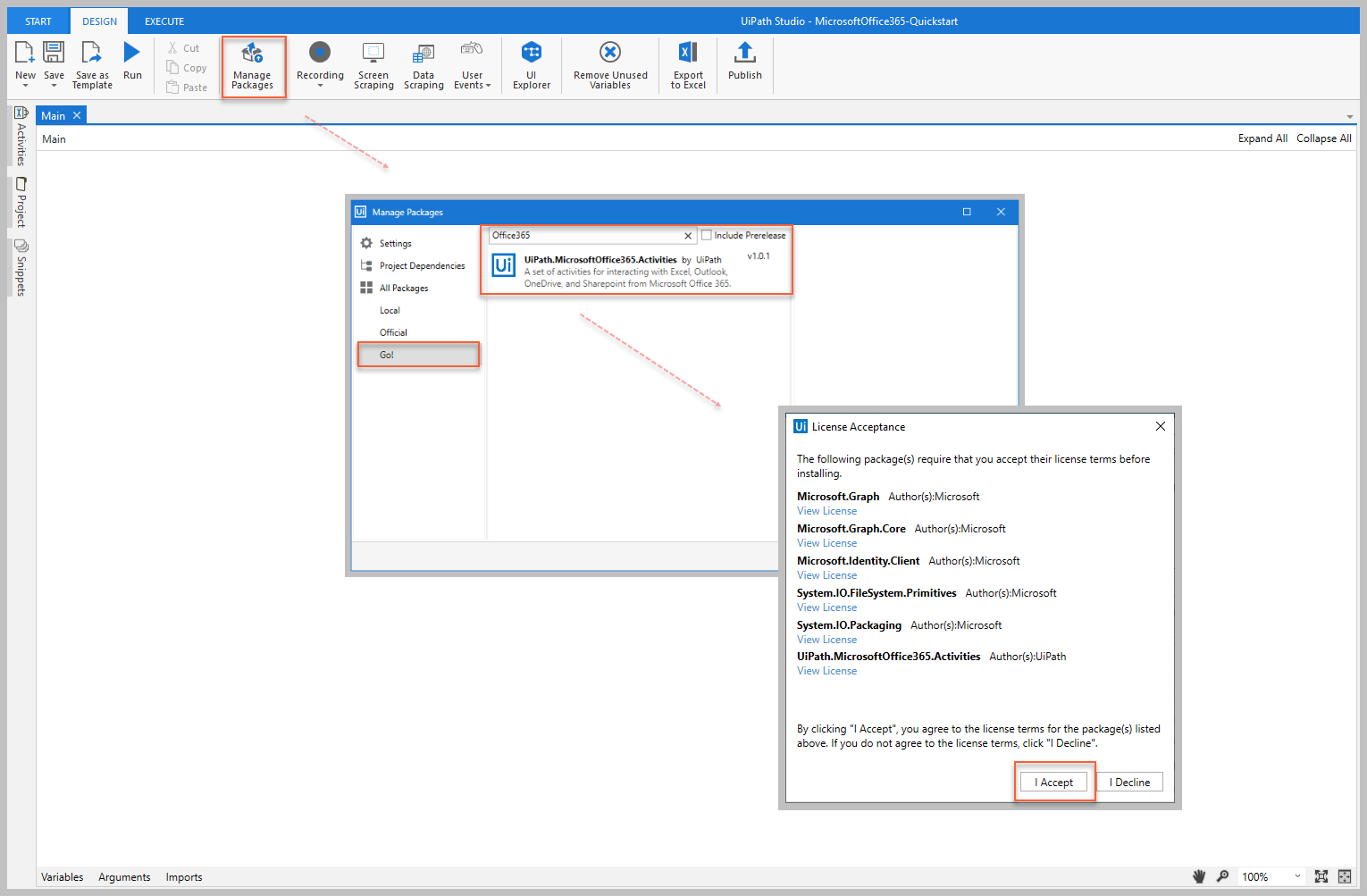
Task: Open the Snippets side panel
Action: (21, 267)
